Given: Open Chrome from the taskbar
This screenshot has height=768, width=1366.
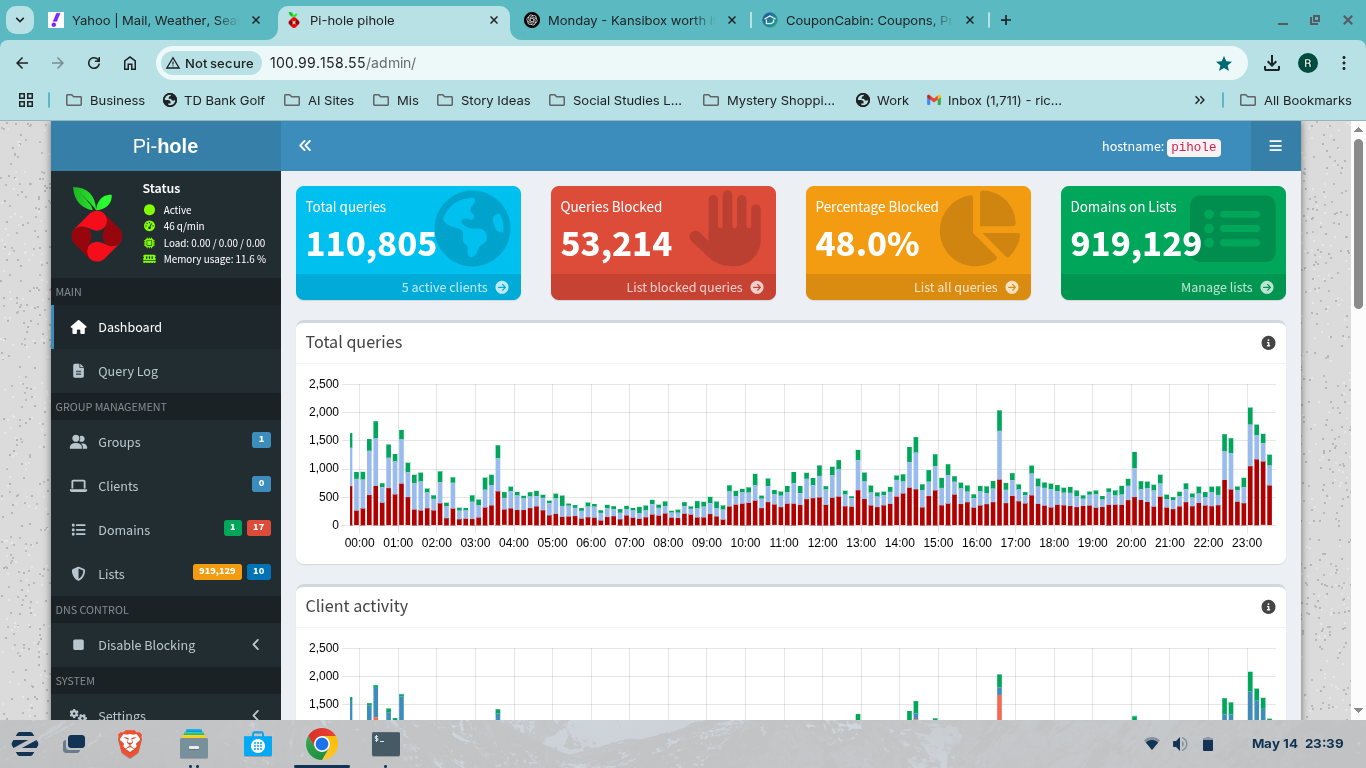Looking at the screenshot, I should click(321, 744).
